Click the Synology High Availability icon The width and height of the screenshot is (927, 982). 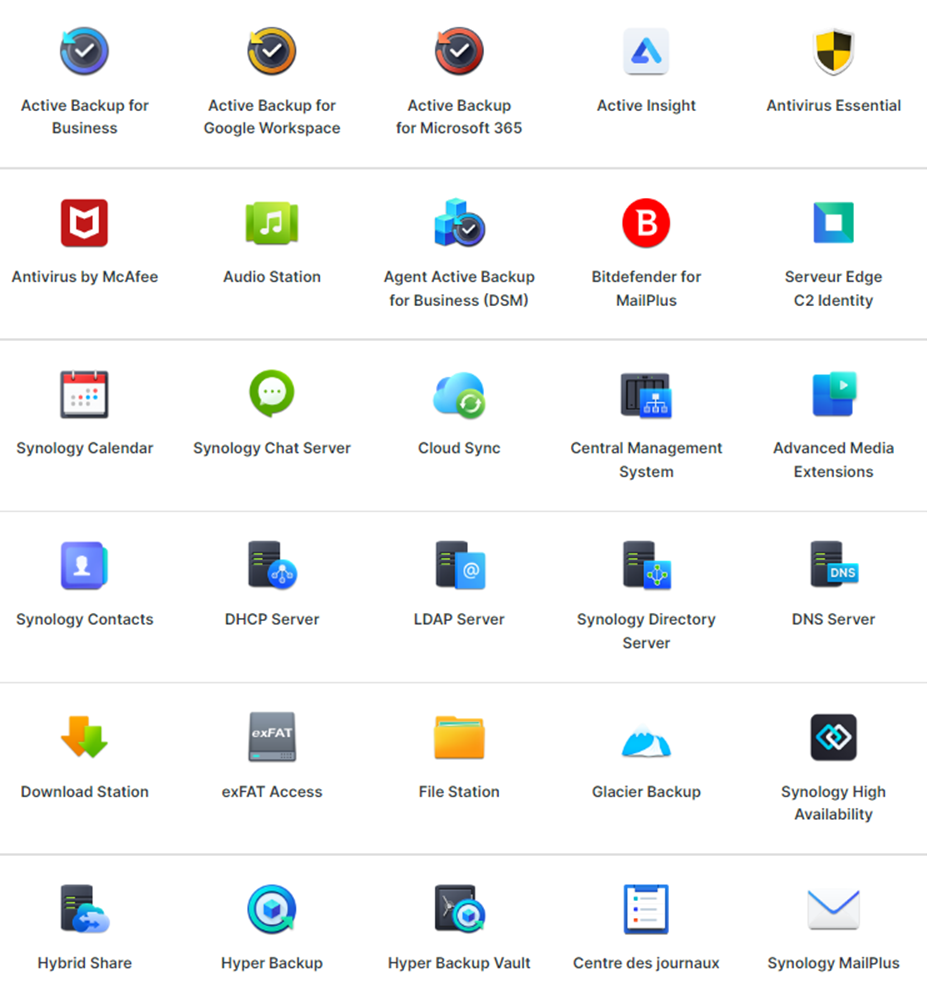834,737
